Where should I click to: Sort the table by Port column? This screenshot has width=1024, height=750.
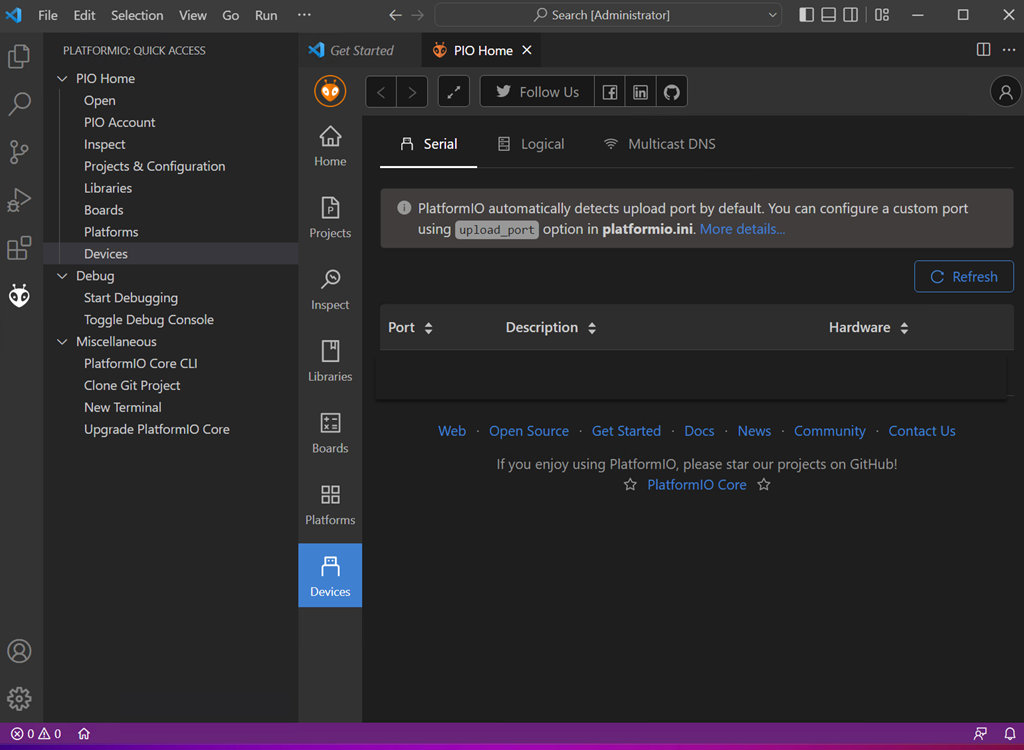410,328
